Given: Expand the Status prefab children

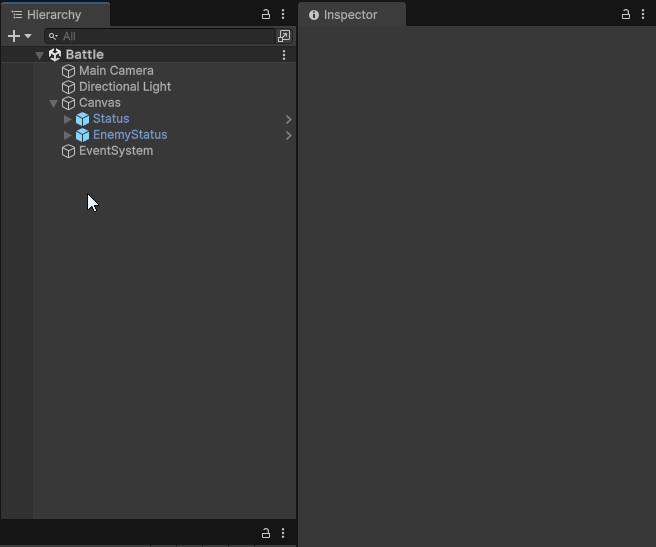Looking at the screenshot, I should [68, 119].
